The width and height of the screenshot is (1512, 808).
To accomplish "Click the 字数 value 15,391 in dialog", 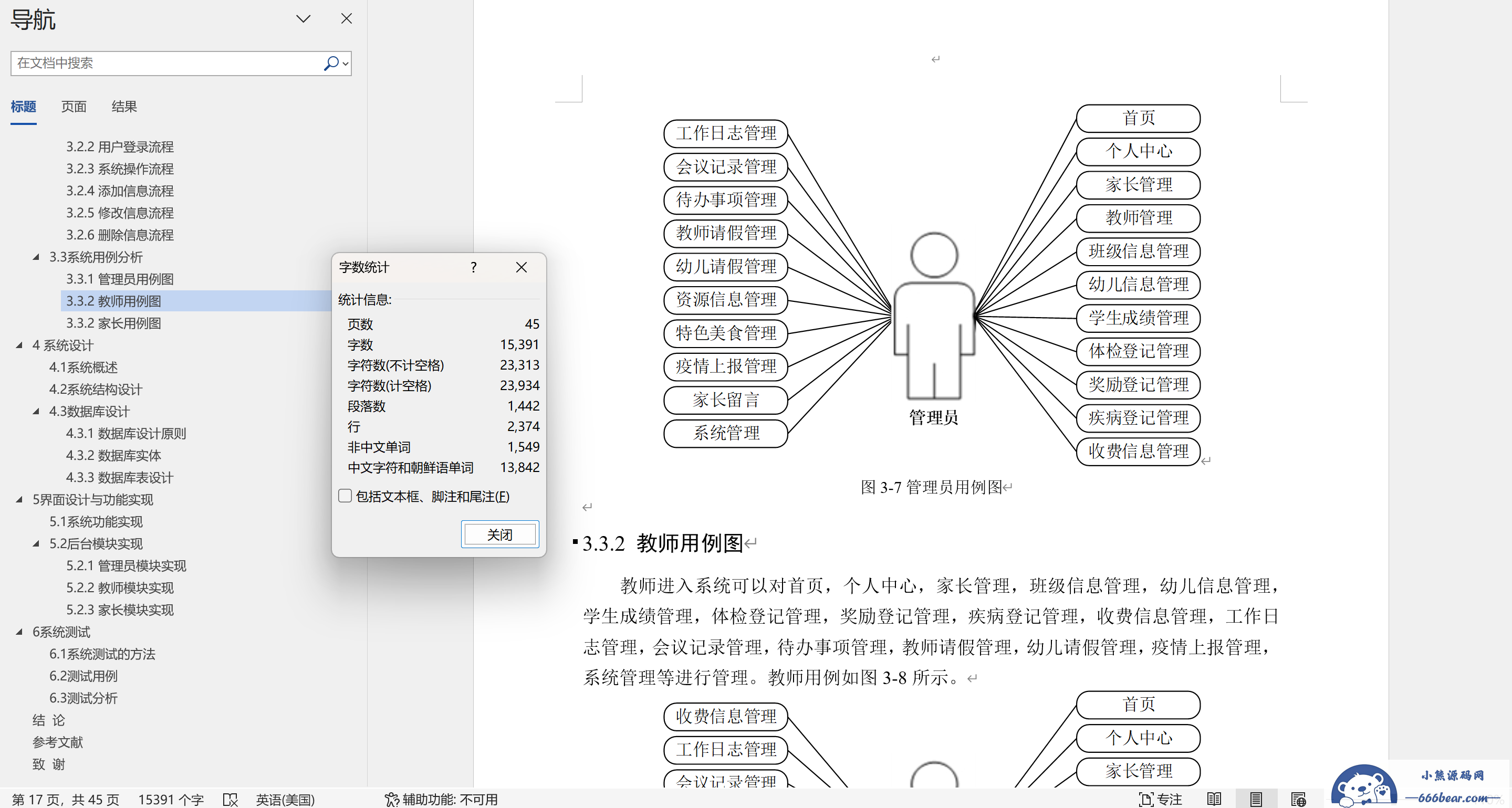I will point(519,344).
